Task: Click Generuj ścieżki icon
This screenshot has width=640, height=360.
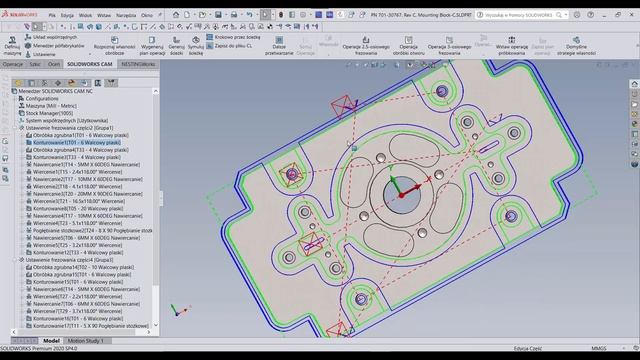Action: tap(176, 40)
